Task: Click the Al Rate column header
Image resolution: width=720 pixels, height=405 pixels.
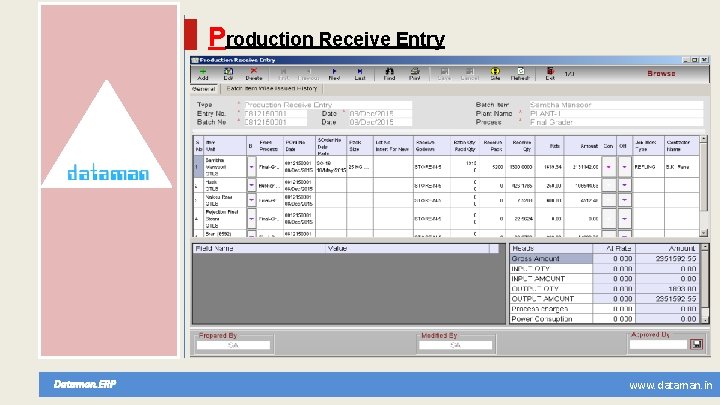Action: (614, 248)
